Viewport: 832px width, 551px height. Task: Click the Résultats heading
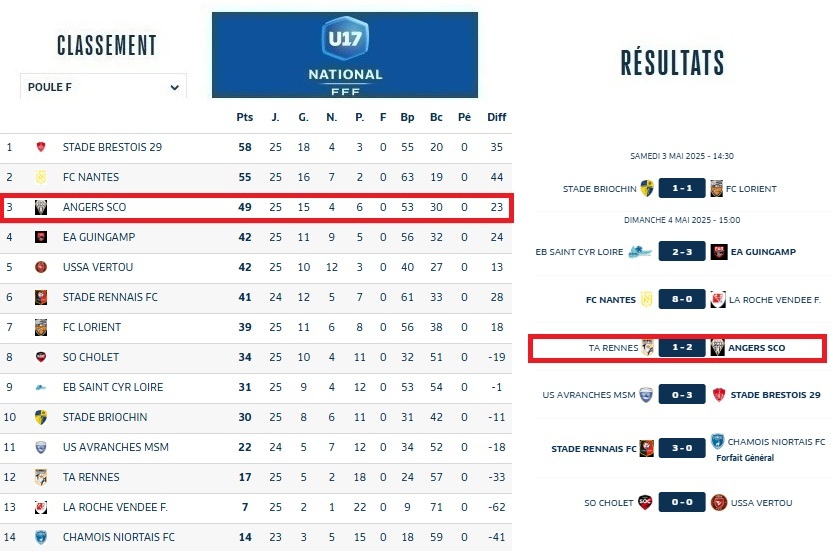click(672, 63)
